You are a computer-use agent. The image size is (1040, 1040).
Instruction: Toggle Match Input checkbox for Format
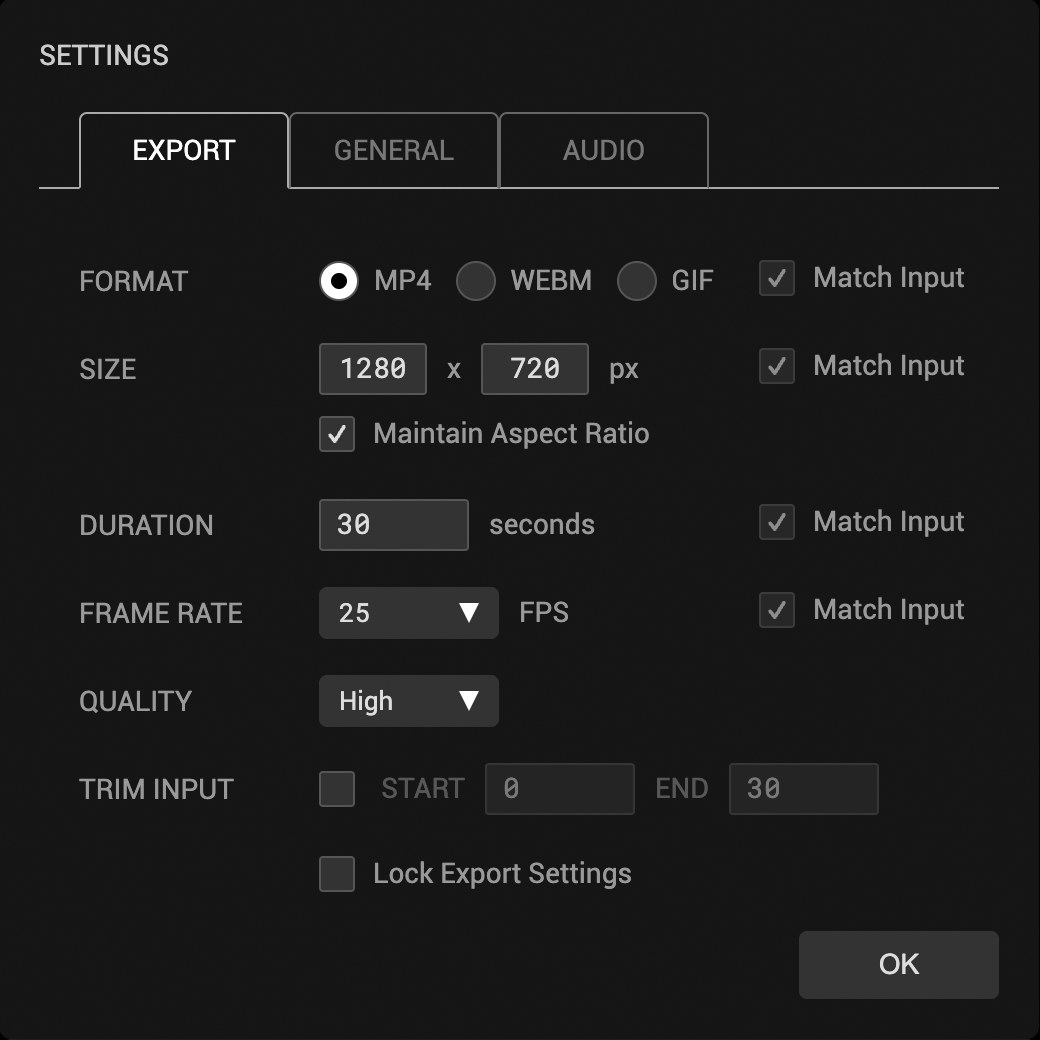(777, 278)
